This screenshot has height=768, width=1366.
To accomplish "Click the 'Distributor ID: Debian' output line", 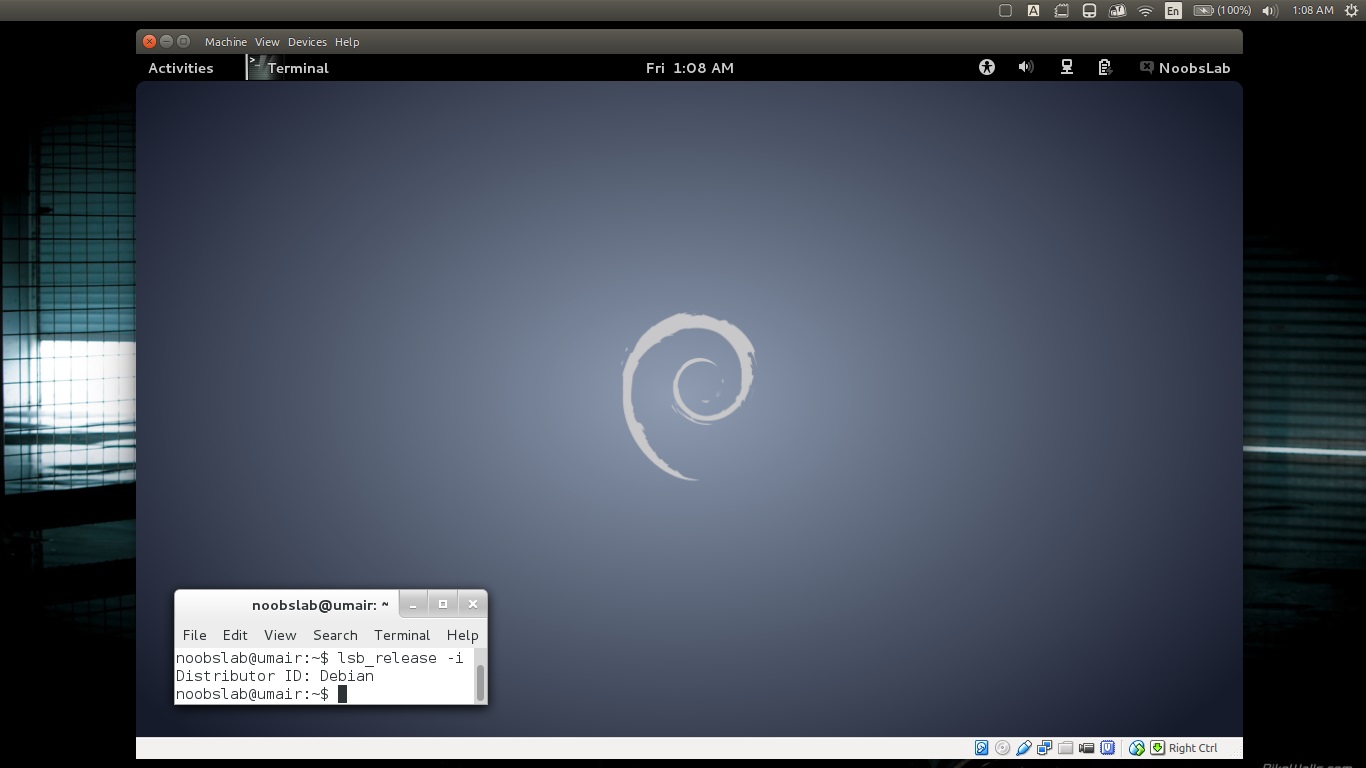I will click(x=275, y=676).
